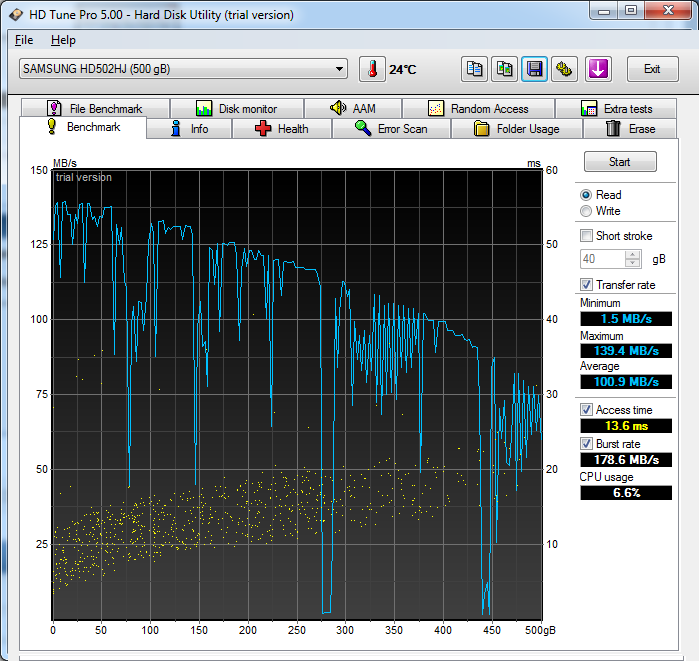This screenshot has height=661, width=699.
Task: Switch to the Health tab
Action: [282, 129]
